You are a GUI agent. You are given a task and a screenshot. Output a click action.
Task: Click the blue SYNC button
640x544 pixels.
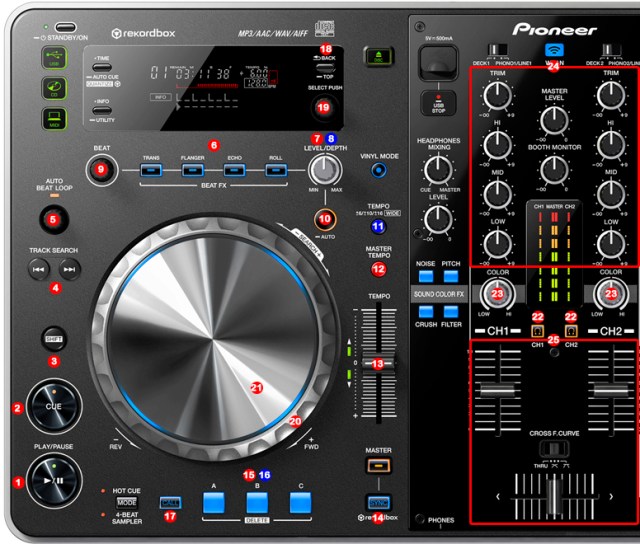378,503
